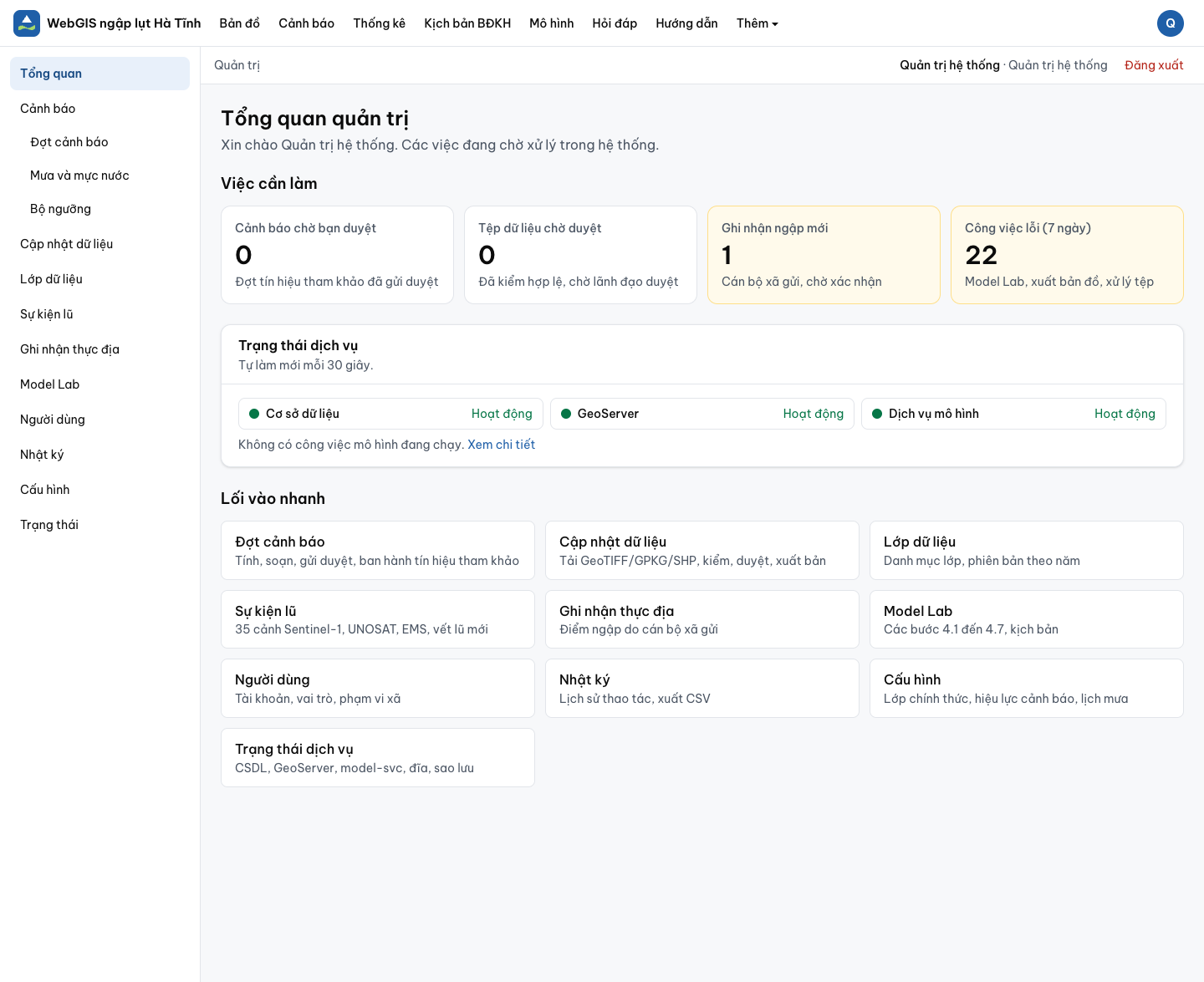Open the Model Lab quick-access card
1204x982 pixels.
pyautogui.click(x=1027, y=619)
